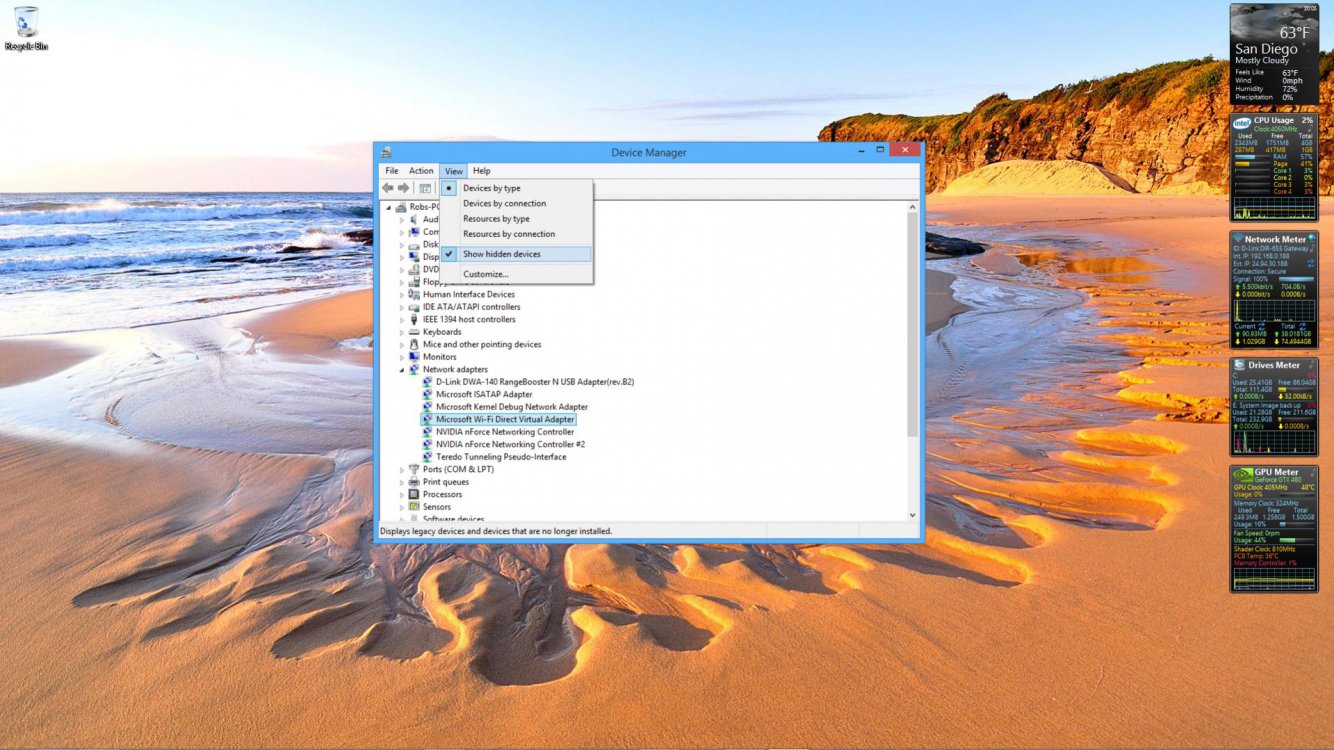This screenshot has width=1334, height=750.
Task: Click the Keyboards category icon
Action: pyautogui.click(x=414, y=332)
